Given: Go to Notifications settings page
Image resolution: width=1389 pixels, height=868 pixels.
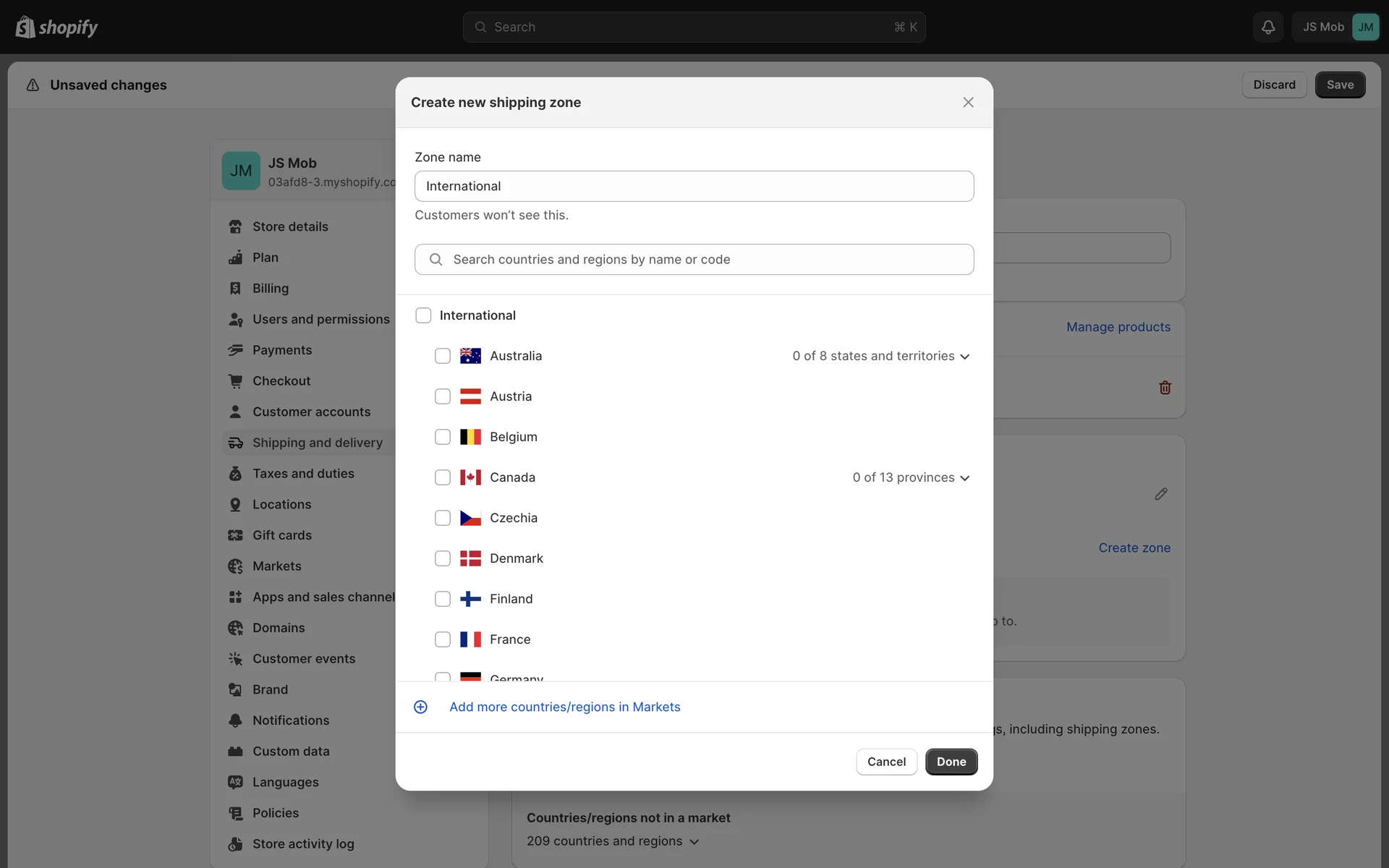Looking at the screenshot, I should click(291, 720).
